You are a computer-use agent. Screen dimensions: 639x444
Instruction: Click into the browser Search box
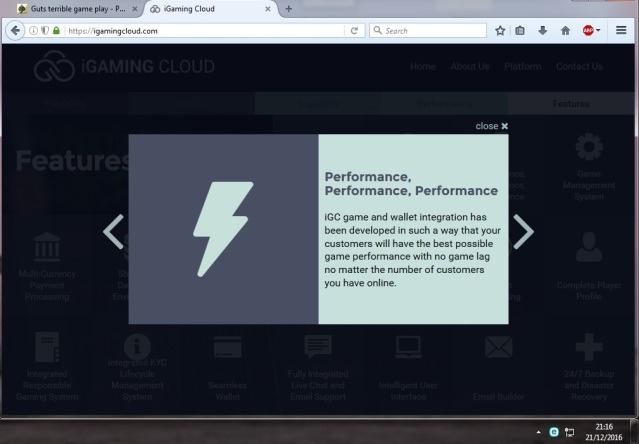(x=428, y=31)
